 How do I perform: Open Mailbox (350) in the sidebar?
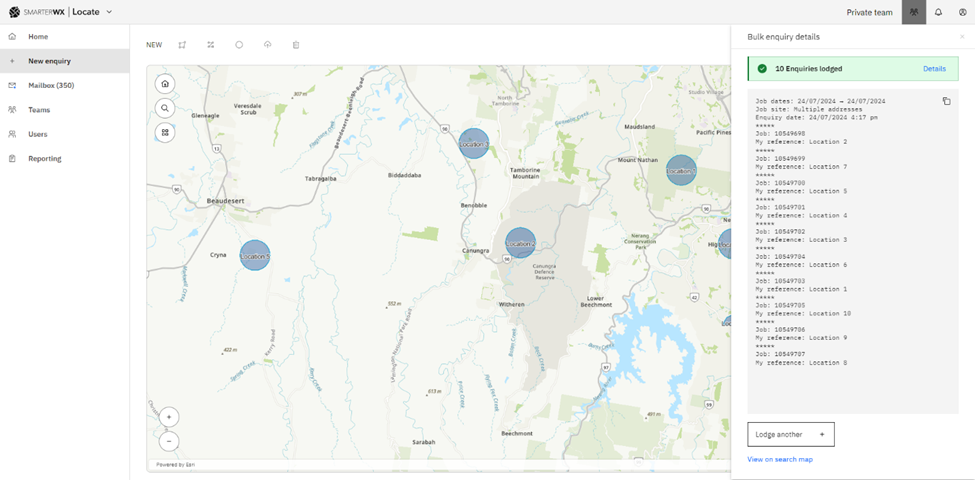(x=51, y=86)
